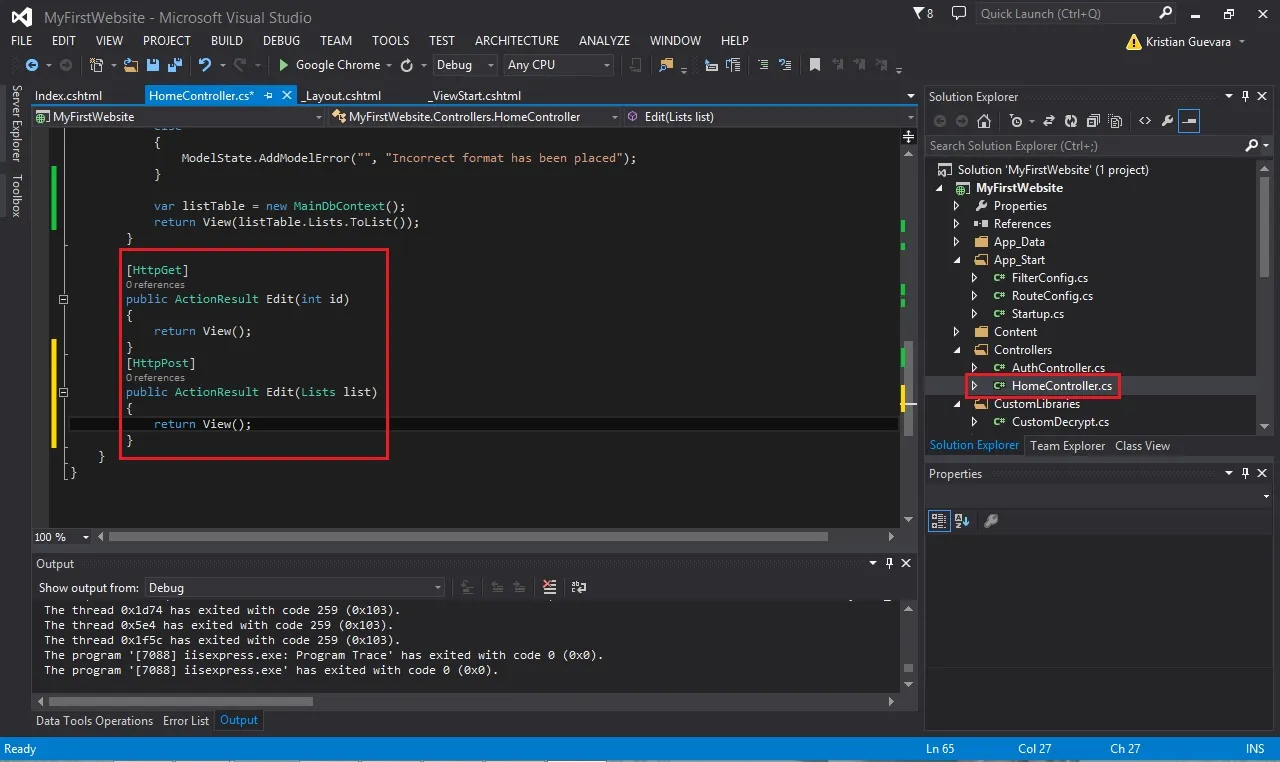Open the solution Properties wrench icon
Image resolution: width=1280 pixels, height=762 pixels.
(1167, 121)
